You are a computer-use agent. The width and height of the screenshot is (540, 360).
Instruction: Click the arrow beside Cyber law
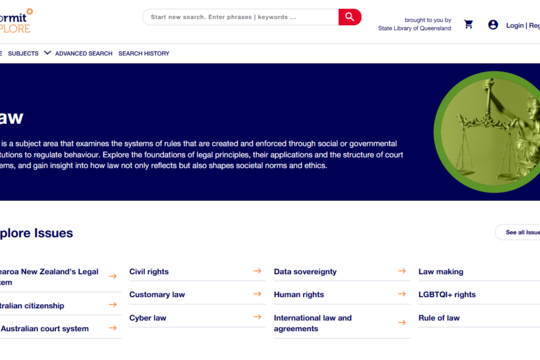point(257,317)
